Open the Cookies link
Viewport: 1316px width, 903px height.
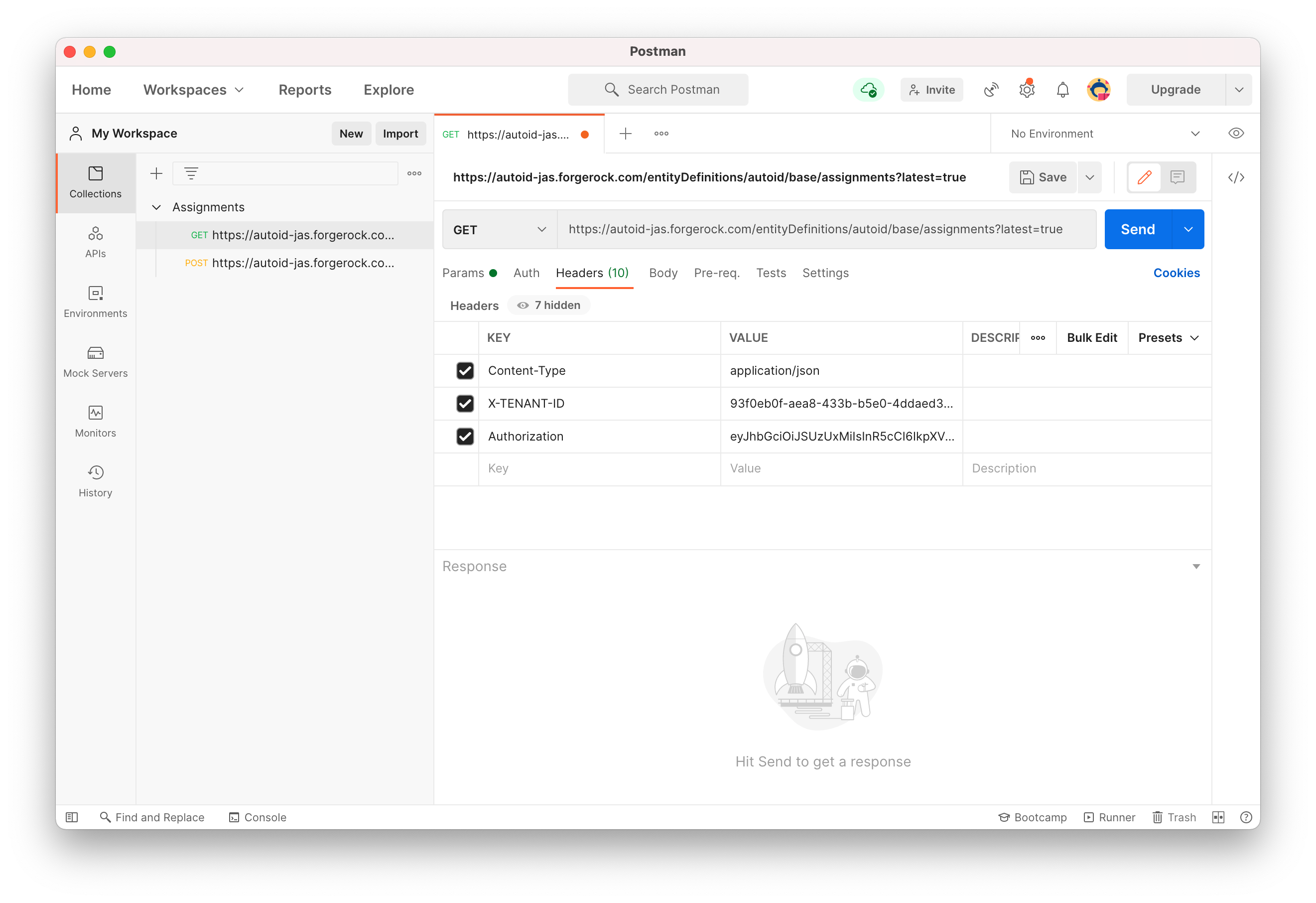pyautogui.click(x=1176, y=273)
